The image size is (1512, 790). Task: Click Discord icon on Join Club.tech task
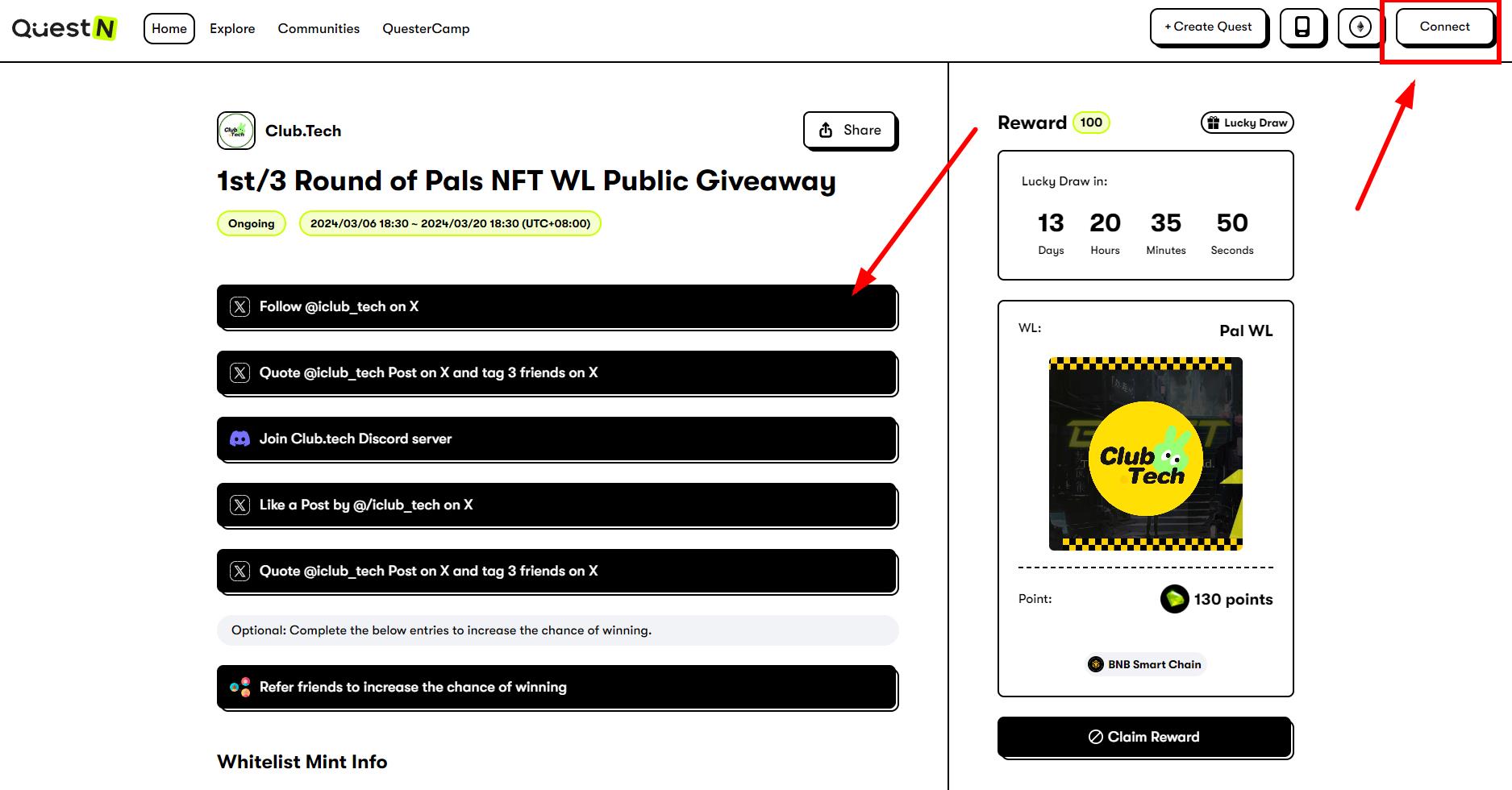(x=240, y=439)
